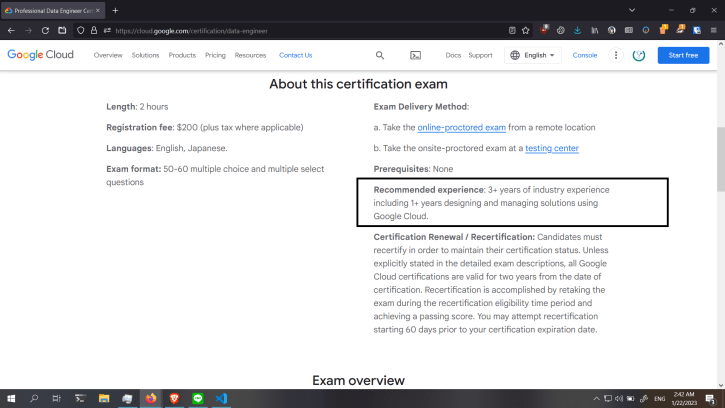Follow the online-proctored exam link

pyautogui.click(x=461, y=127)
